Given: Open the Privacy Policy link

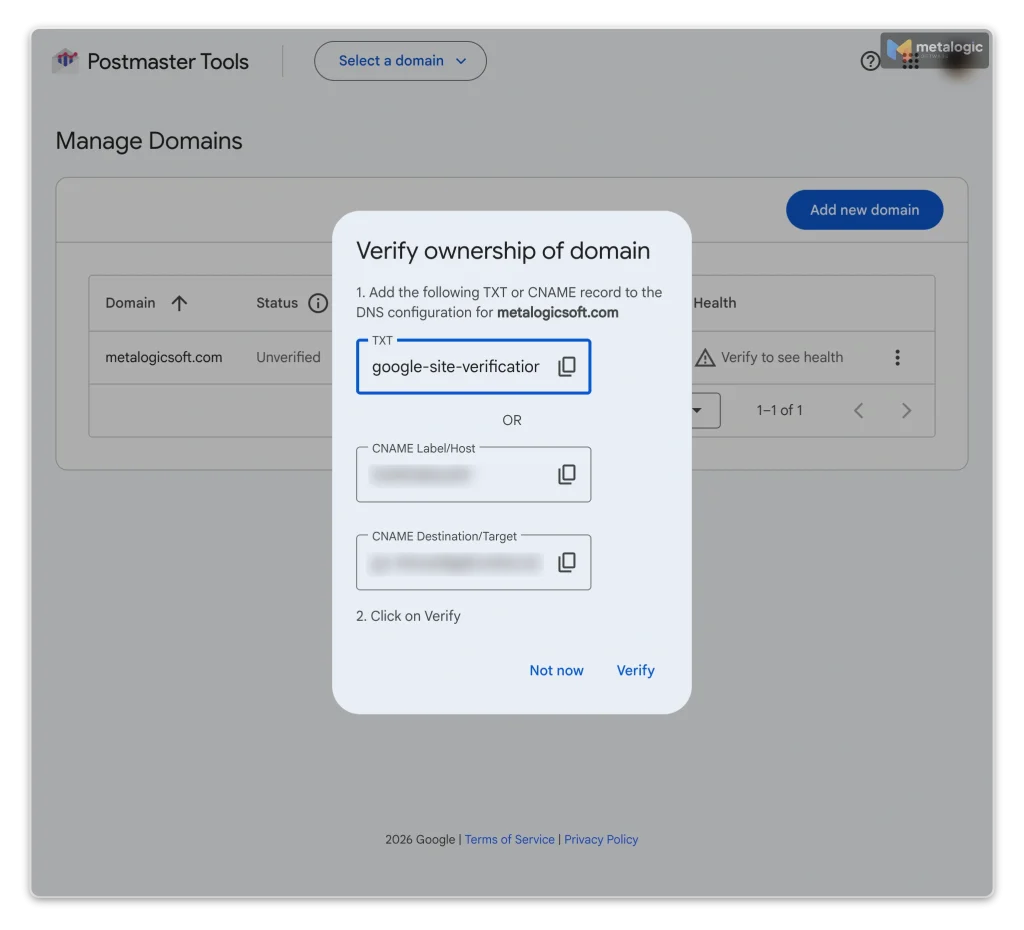Looking at the screenshot, I should point(601,839).
